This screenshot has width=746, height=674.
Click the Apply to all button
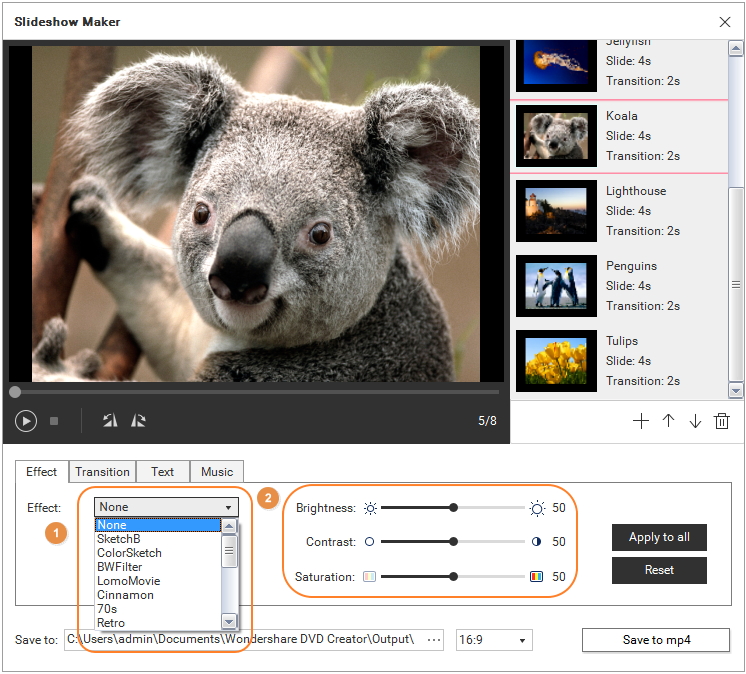click(x=659, y=537)
